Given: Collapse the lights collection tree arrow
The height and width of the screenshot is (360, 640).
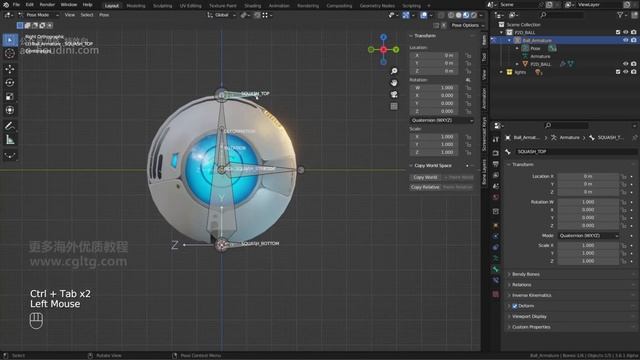Looking at the screenshot, I should 502,72.
